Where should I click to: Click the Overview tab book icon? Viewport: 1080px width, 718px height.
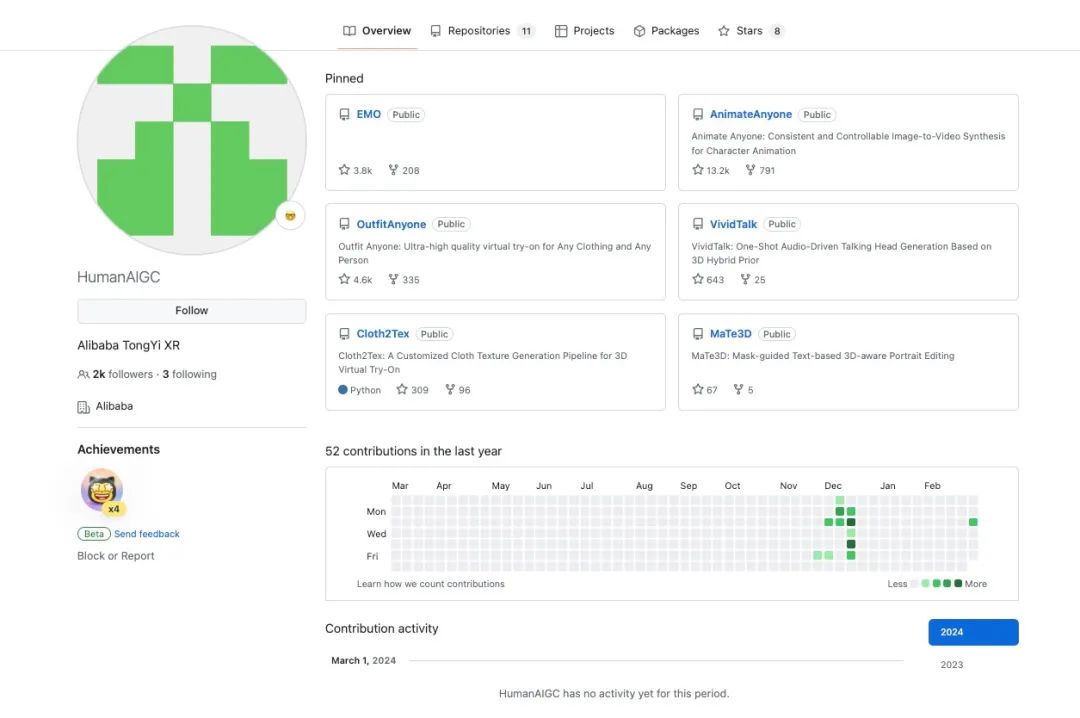[x=349, y=31]
